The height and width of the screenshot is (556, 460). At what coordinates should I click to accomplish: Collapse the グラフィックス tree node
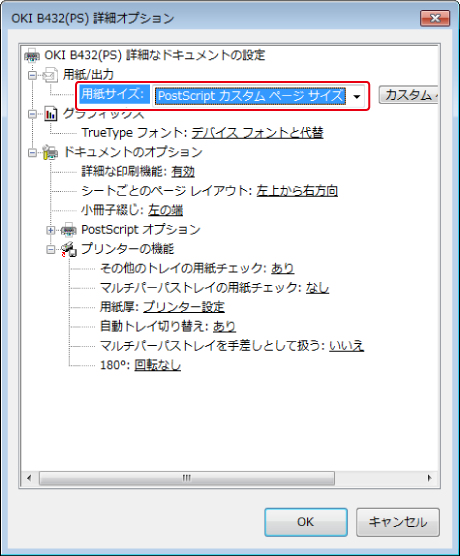click(x=32, y=114)
